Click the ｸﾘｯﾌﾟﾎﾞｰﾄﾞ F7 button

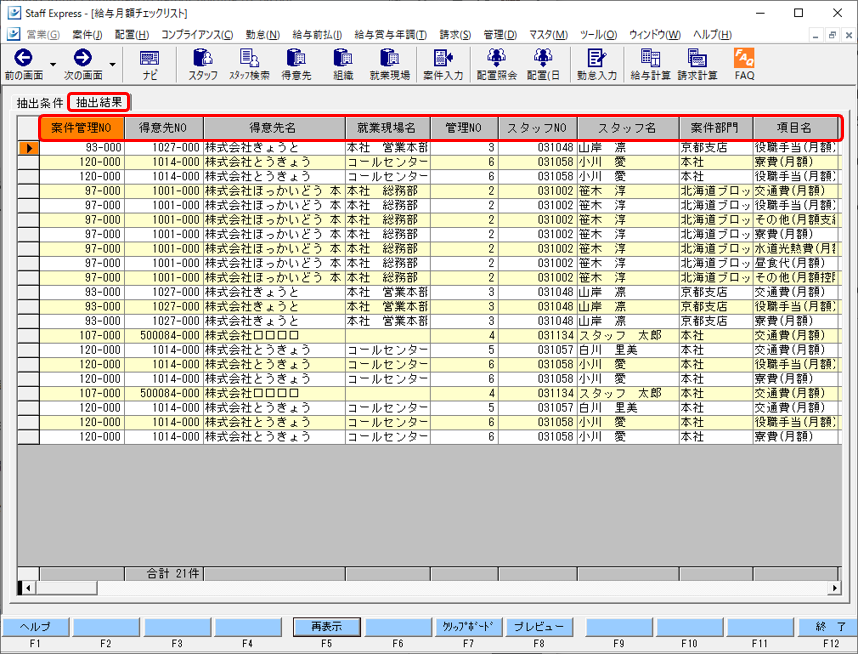point(468,627)
